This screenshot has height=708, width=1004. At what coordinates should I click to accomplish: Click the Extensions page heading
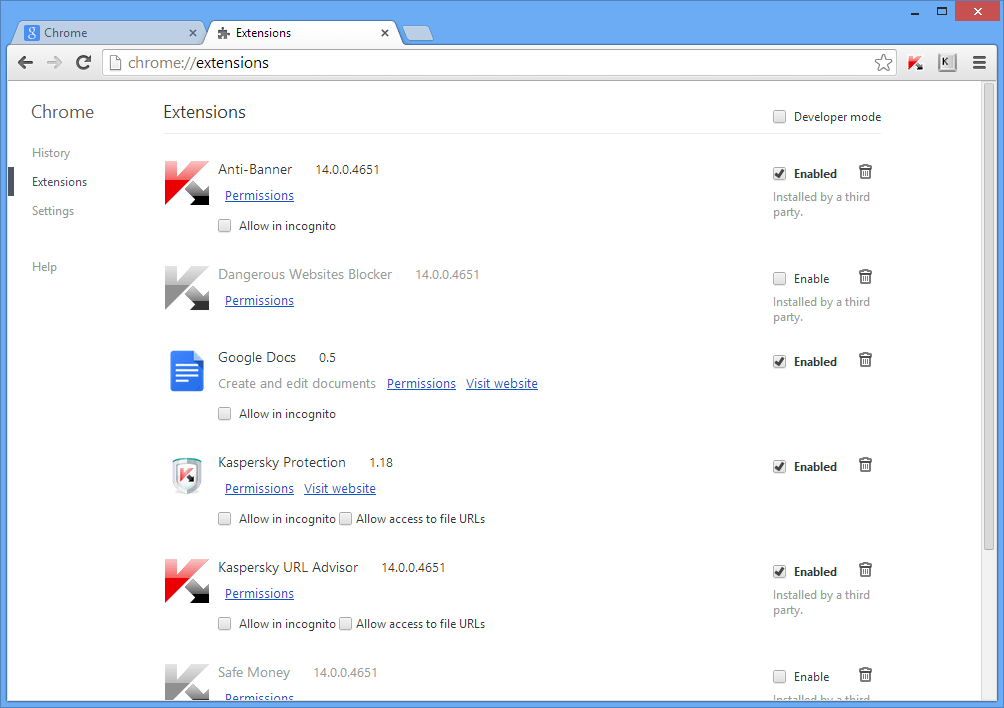pos(204,112)
